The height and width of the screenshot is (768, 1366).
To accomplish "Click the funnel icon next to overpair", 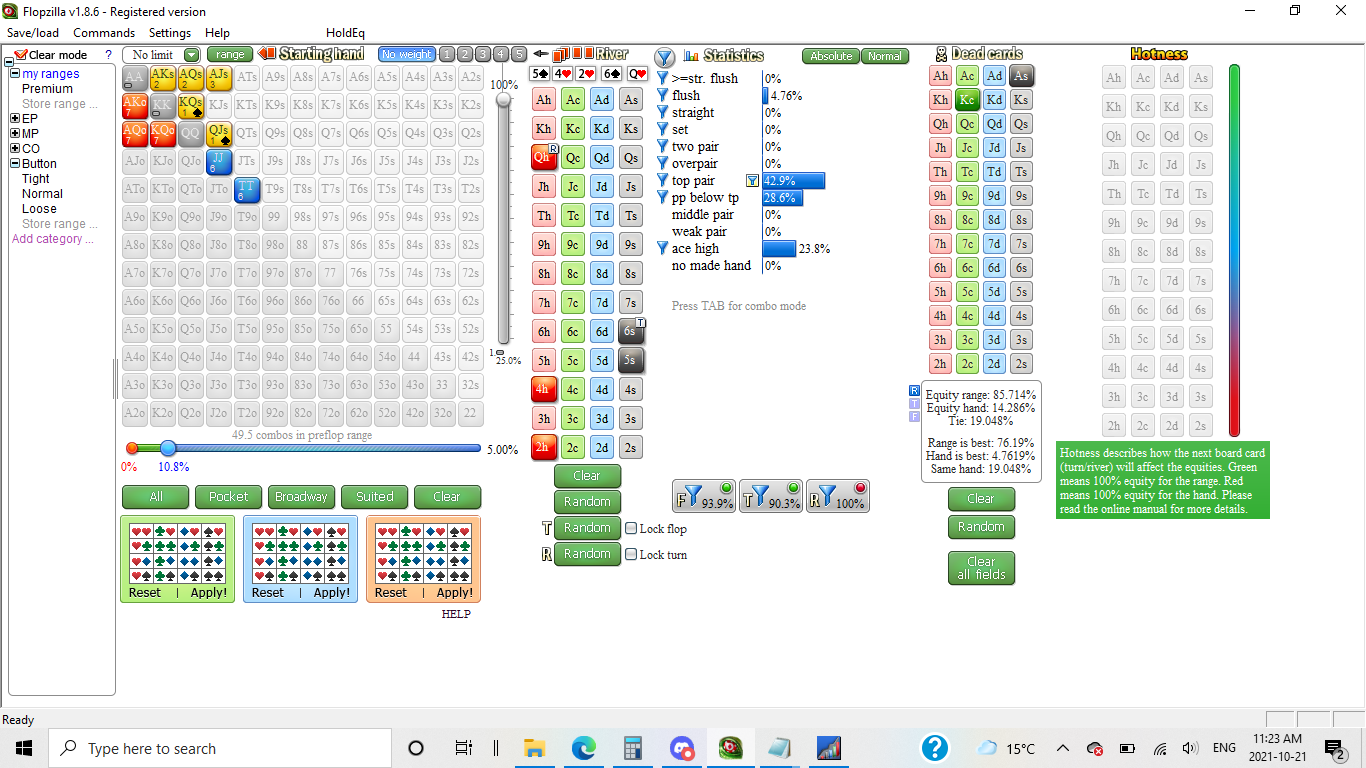I will (x=663, y=164).
